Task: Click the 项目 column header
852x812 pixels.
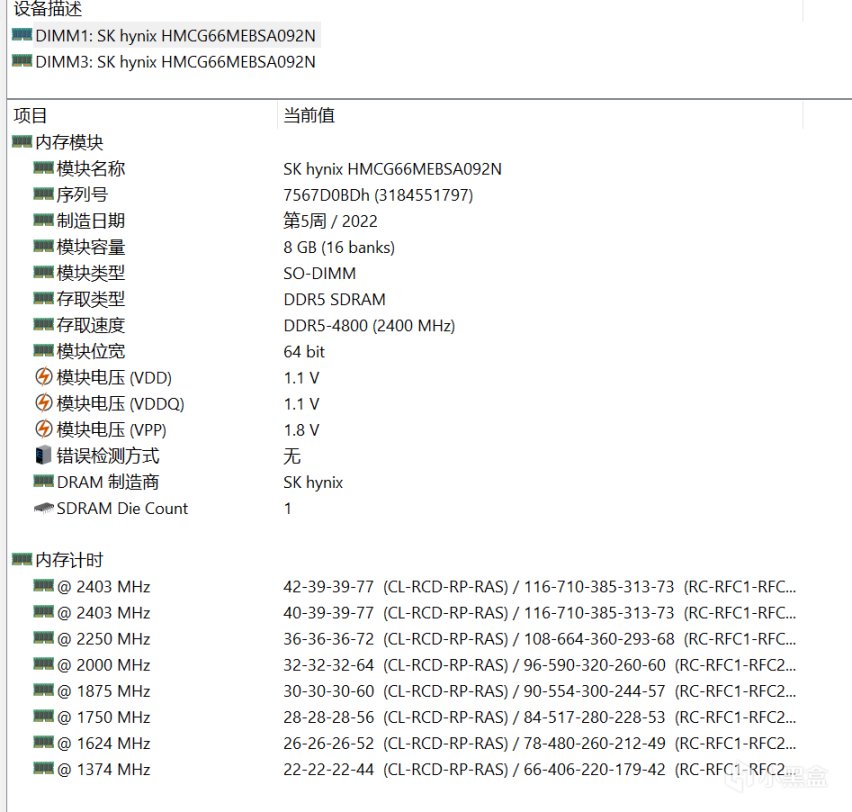Action: [x=30, y=115]
